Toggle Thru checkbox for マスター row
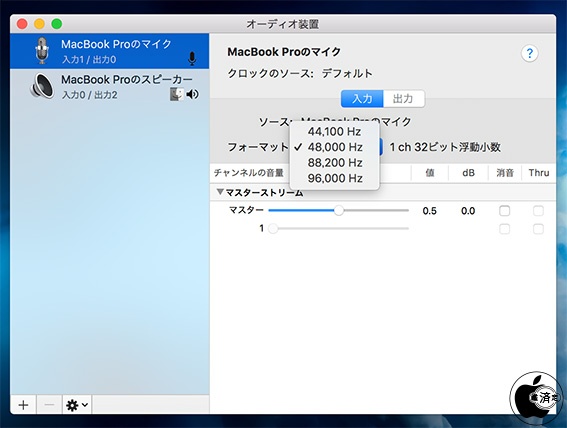567x428 pixels. (x=538, y=210)
